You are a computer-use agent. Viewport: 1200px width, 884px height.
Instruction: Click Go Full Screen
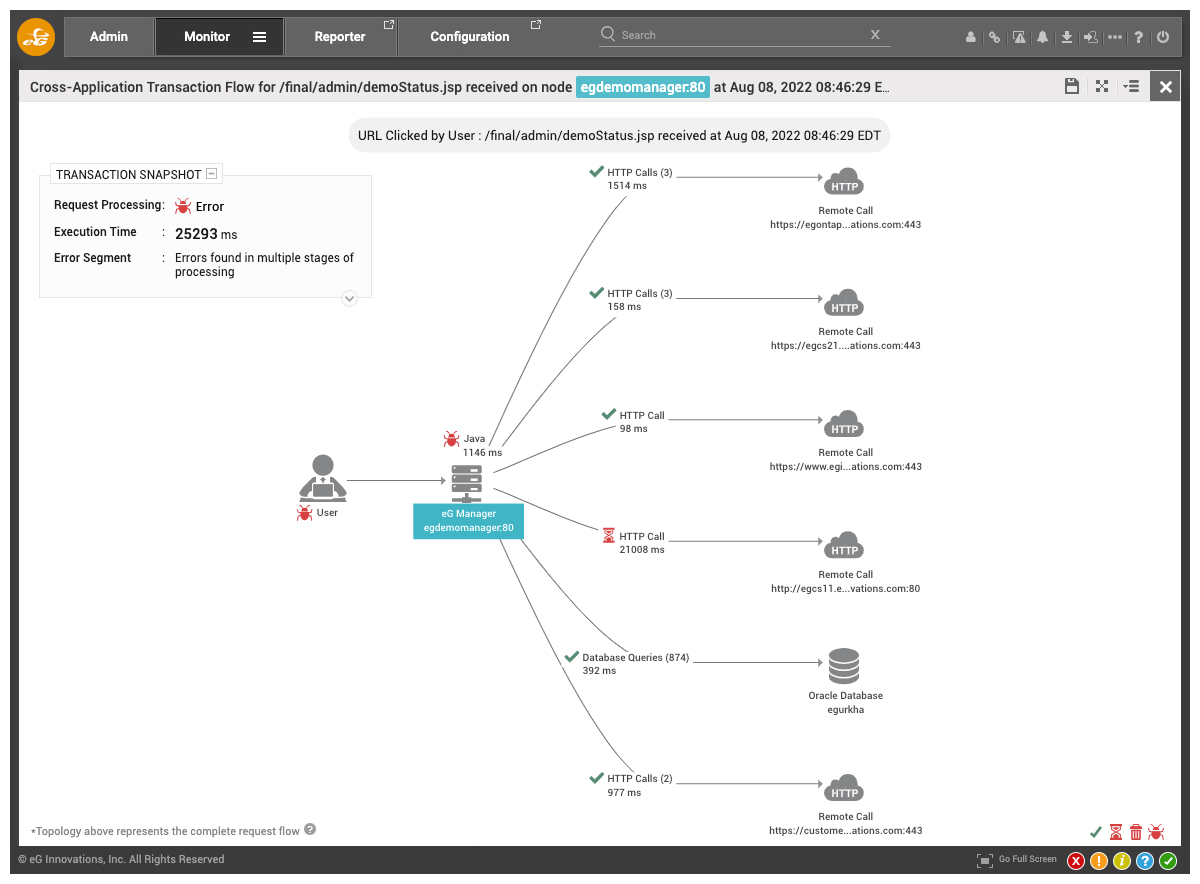[x=1017, y=860]
